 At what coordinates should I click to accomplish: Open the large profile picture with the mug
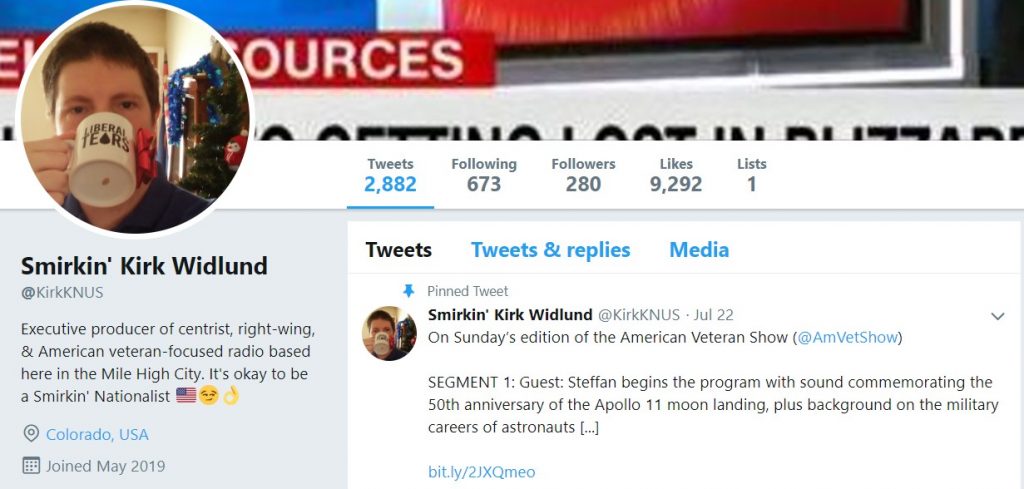point(134,119)
